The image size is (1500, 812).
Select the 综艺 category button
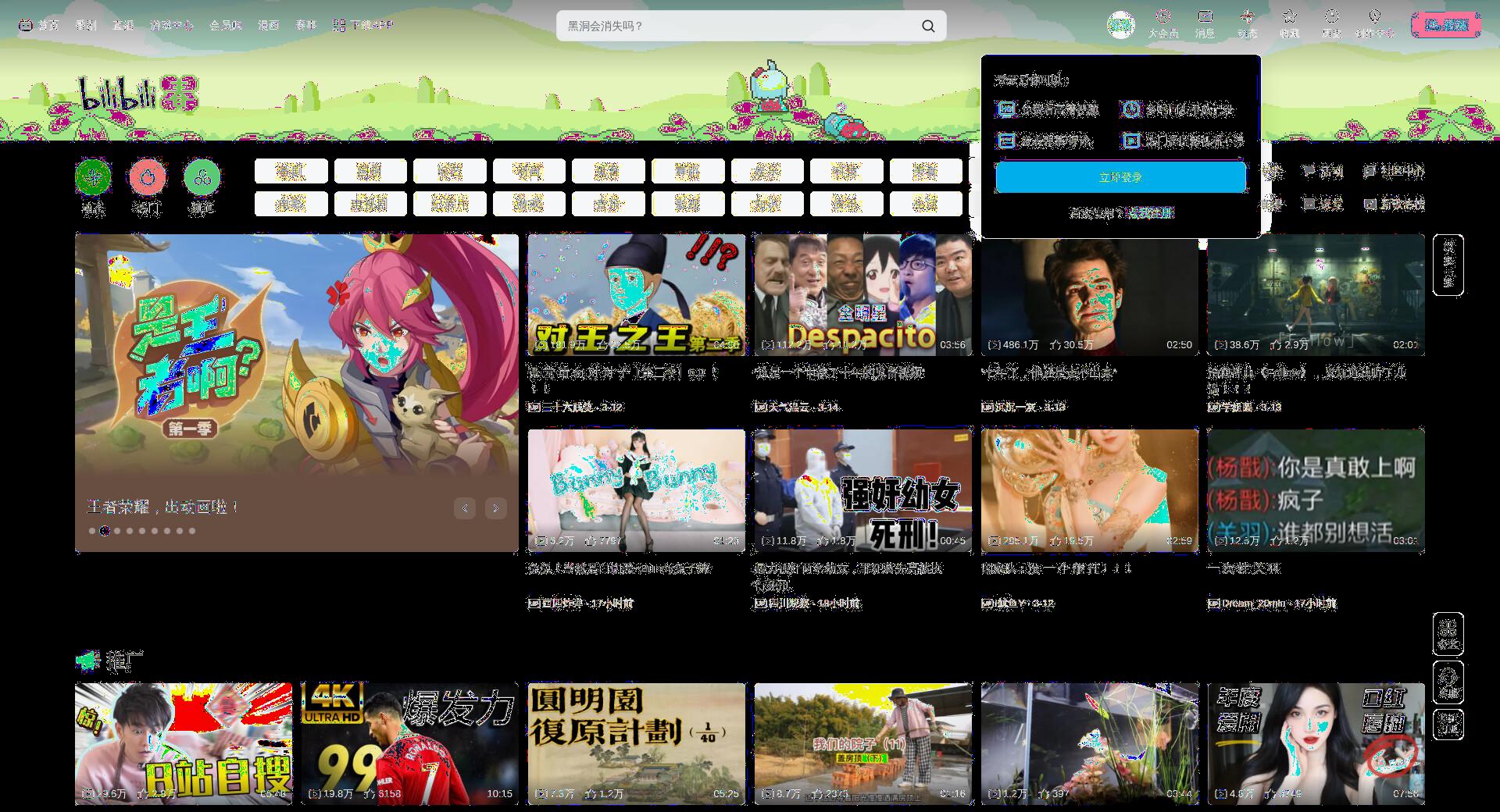coord(449,171)
